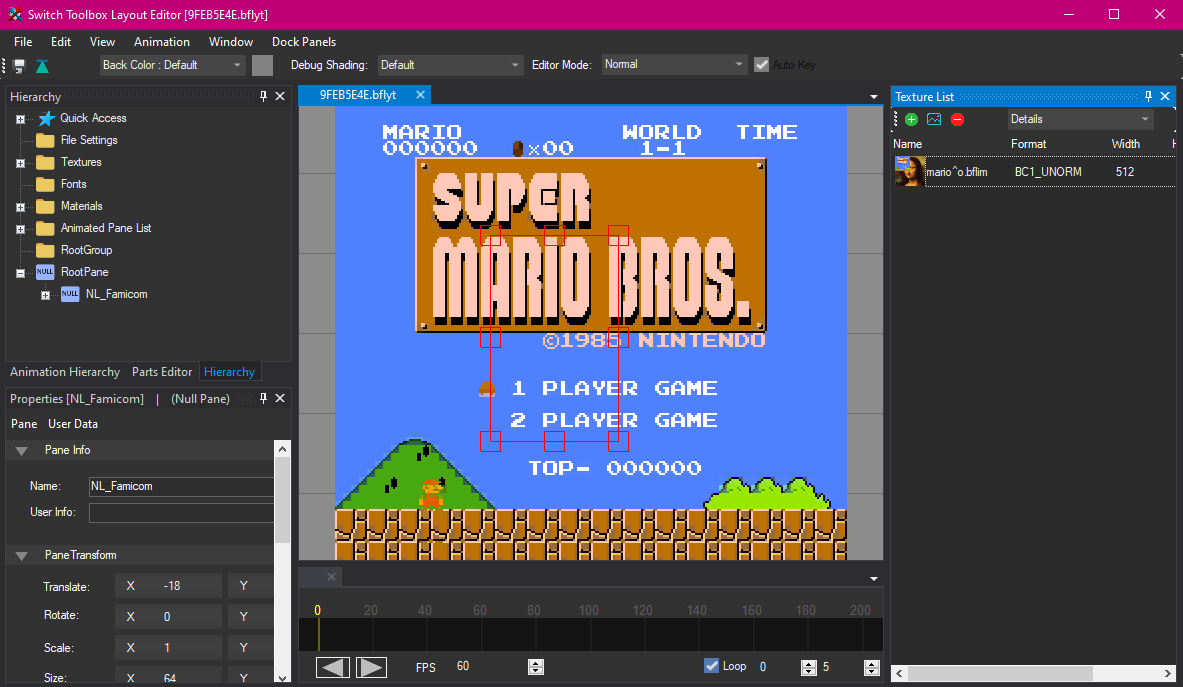
Task: Switch to the Animation Hierarchy tab
Action: coord(65,372)
